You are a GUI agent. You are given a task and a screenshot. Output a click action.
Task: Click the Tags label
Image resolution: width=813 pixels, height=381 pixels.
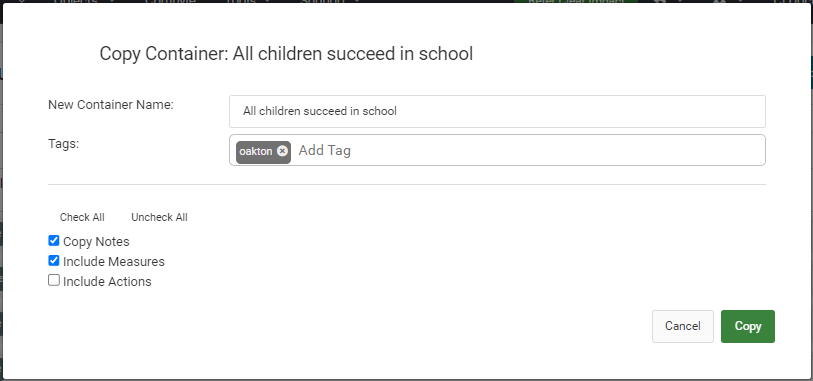pos(63,145)
